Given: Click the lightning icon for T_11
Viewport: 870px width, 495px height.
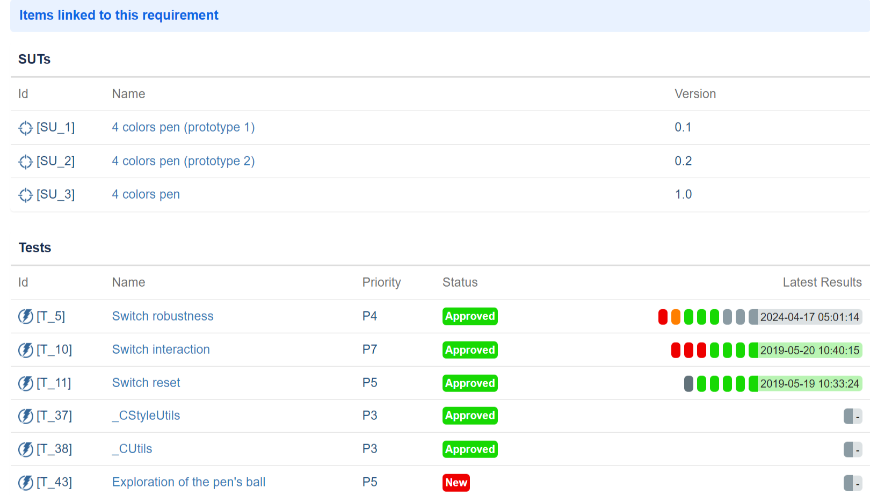Looking at the screenshot, I should (x=26, y=383).
